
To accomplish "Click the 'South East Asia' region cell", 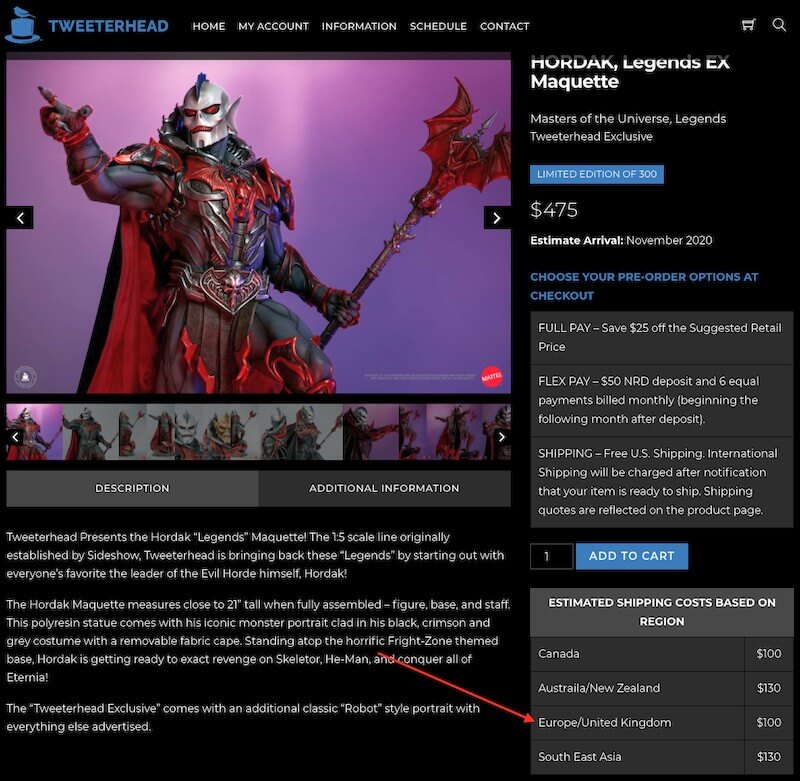I will (x=637, y=757).
